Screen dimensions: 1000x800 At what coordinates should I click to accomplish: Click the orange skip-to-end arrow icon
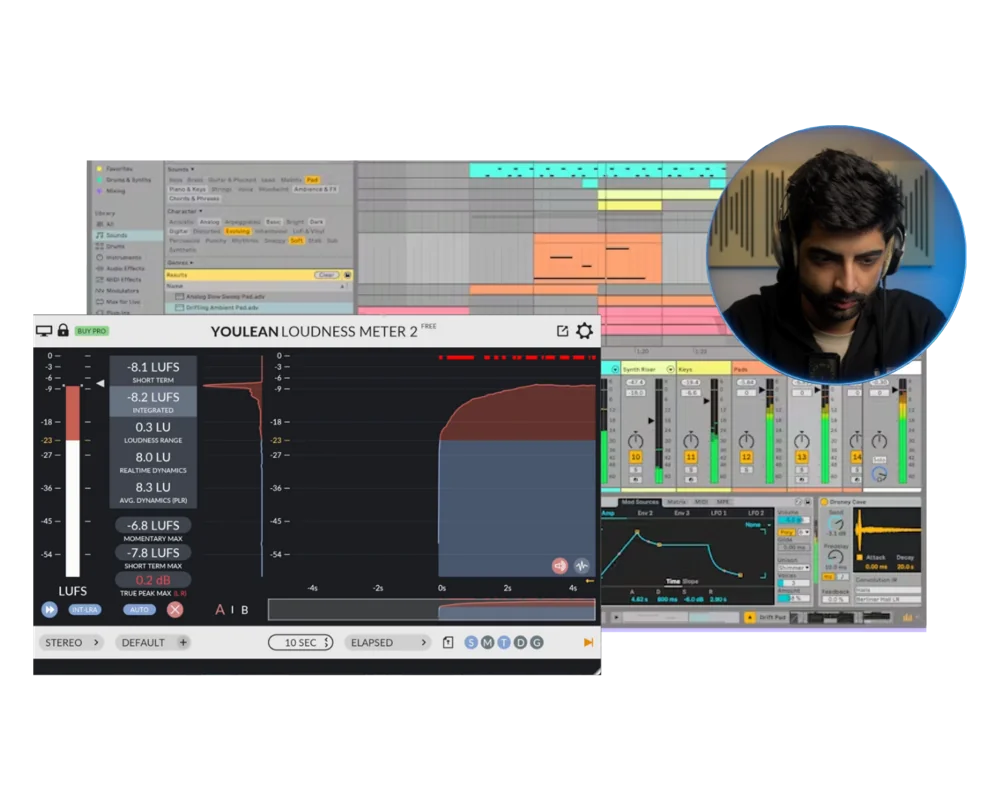[x=588, y=642]
